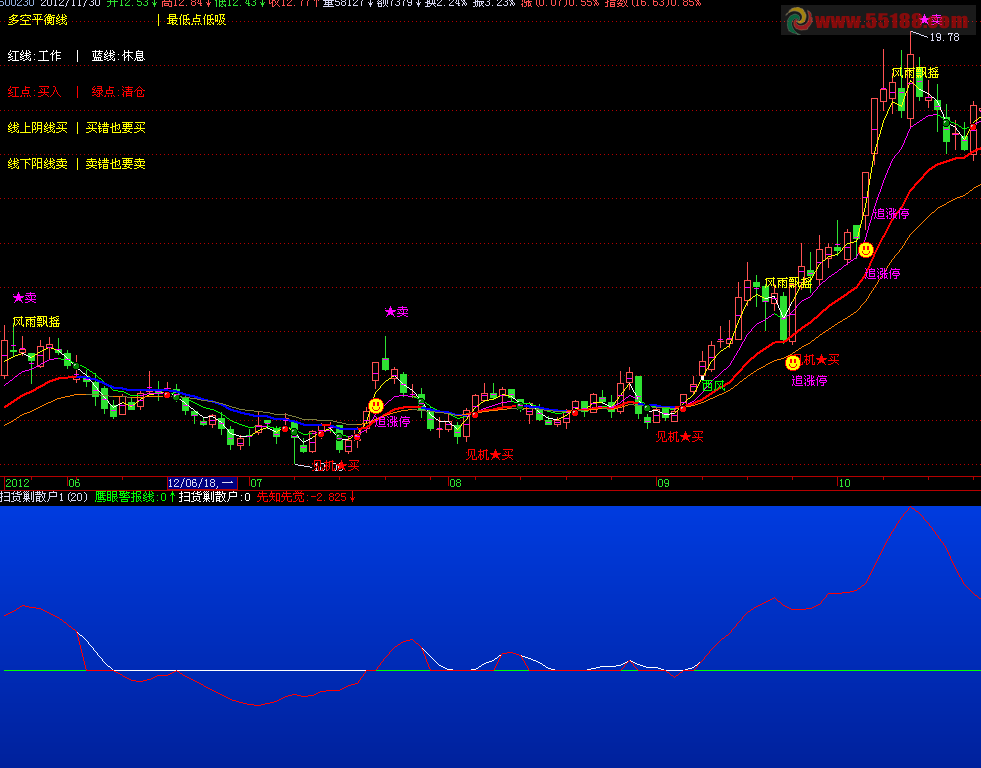Click the 19.78 high price label

tap(944, 37)
